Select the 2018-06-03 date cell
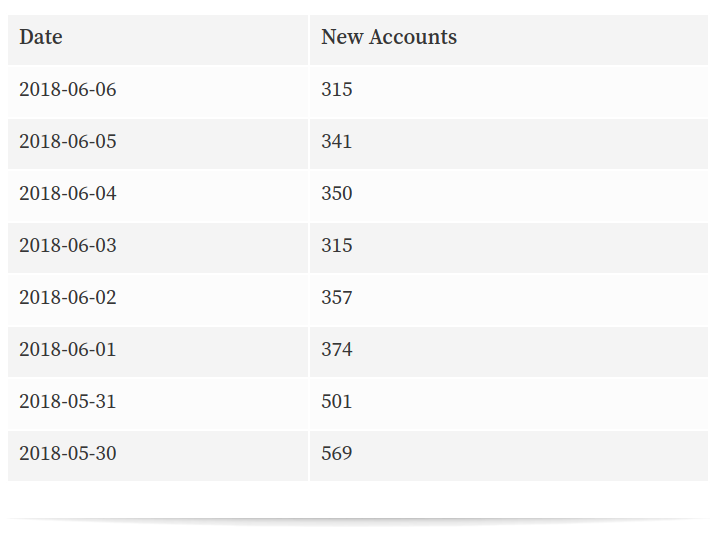The width and height of the screenshot is (717, 540). tap(158, 248)
